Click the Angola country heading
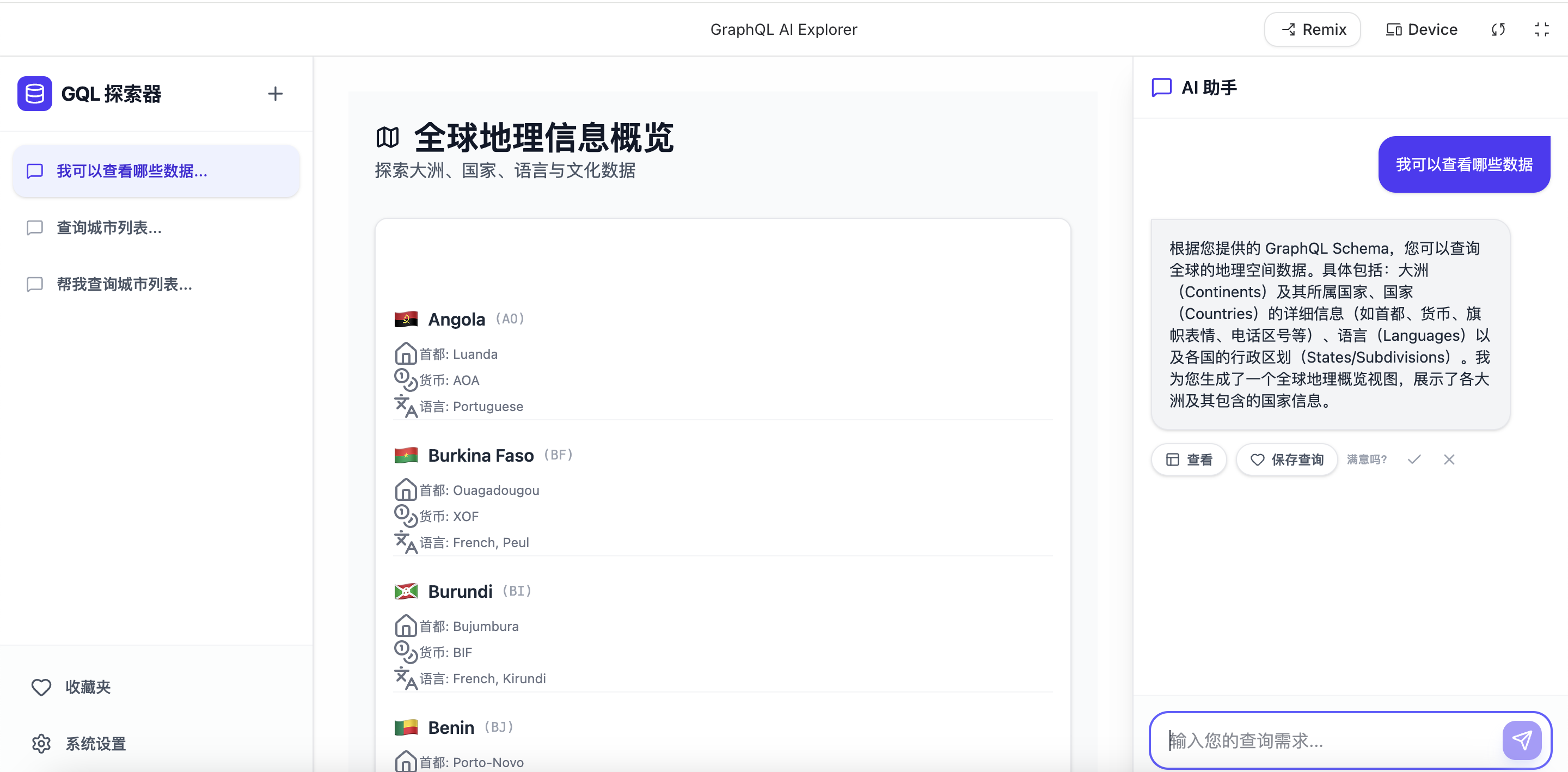The width and height of the screenshot is (1568, 772). click(457, 319)
